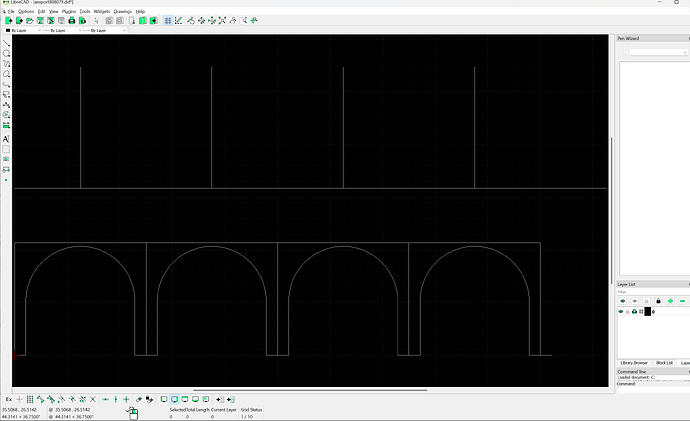690x421 pixels.
Task: Toggle exclusive snap mode Ex button
Action: click(9, 399)
